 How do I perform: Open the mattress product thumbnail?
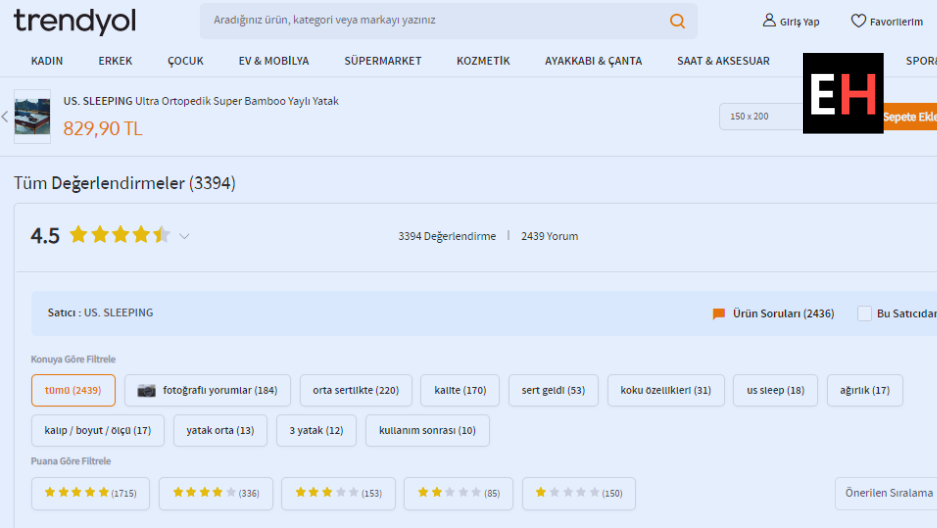32,116
